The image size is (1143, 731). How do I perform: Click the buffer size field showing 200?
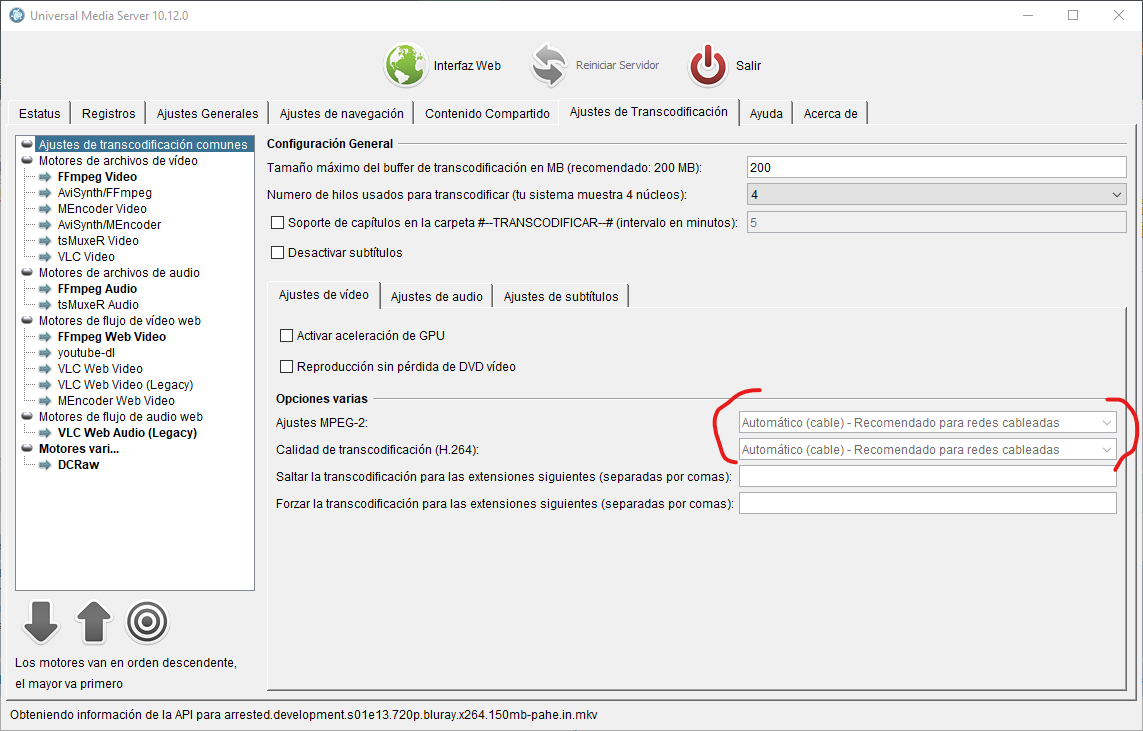point(937,168)
